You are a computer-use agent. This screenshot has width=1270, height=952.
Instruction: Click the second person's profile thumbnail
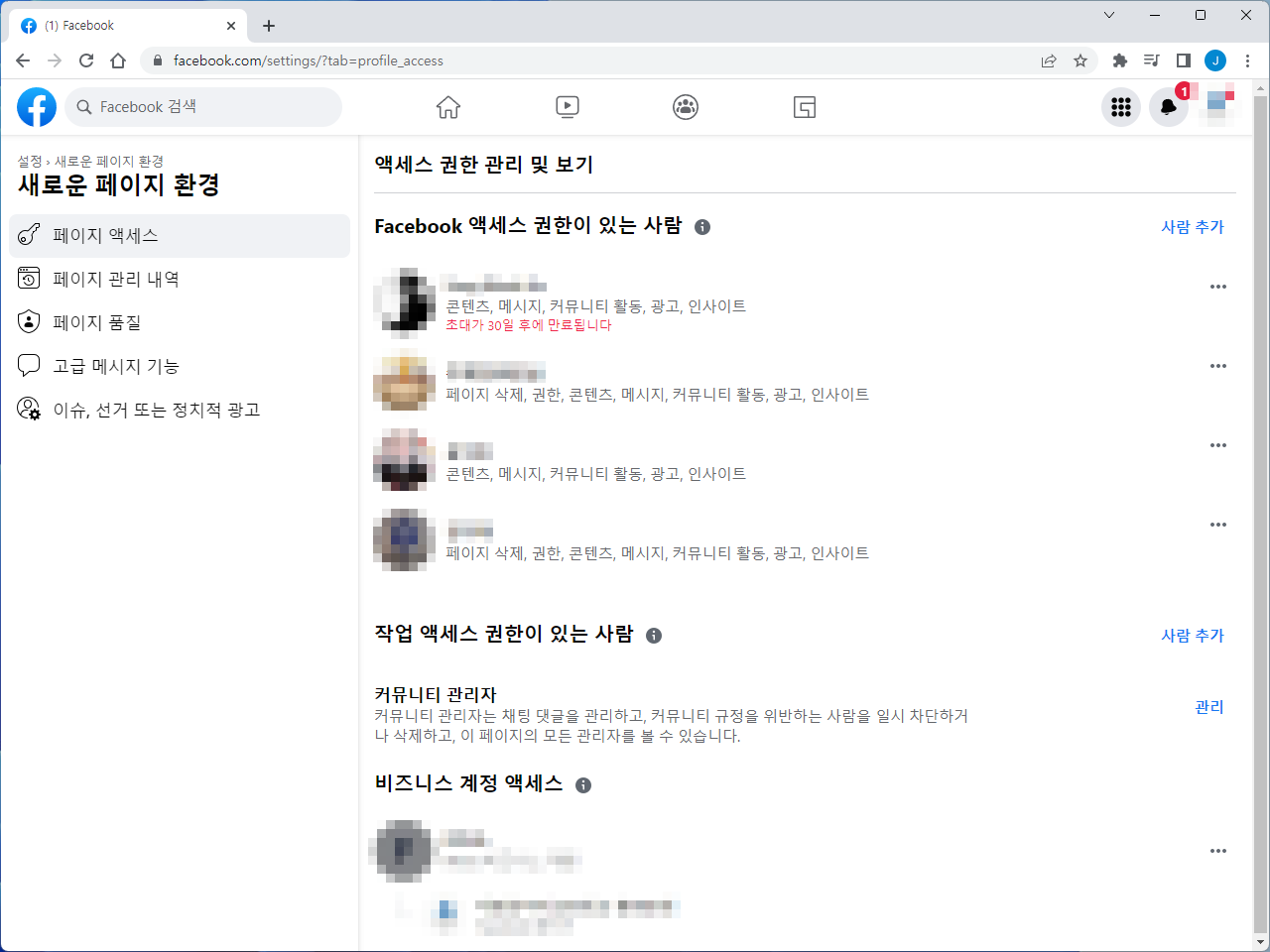(x=405, y=381)
